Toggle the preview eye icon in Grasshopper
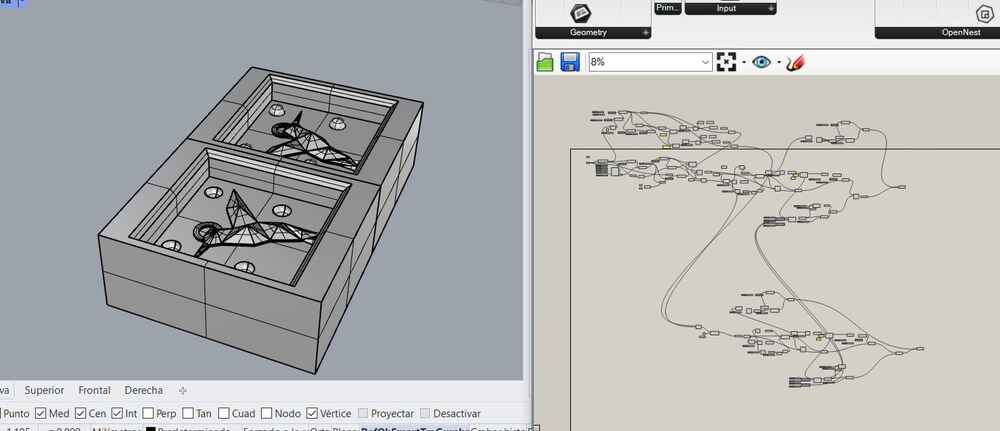 click(761, 62)
